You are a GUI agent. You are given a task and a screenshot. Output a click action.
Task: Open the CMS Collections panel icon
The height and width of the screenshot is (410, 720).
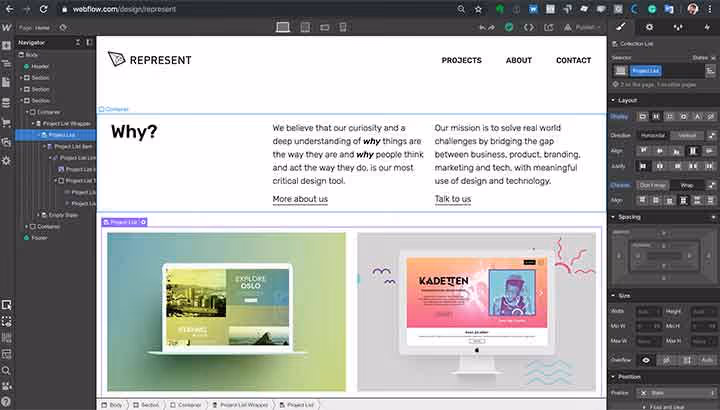tap(6, 102)
